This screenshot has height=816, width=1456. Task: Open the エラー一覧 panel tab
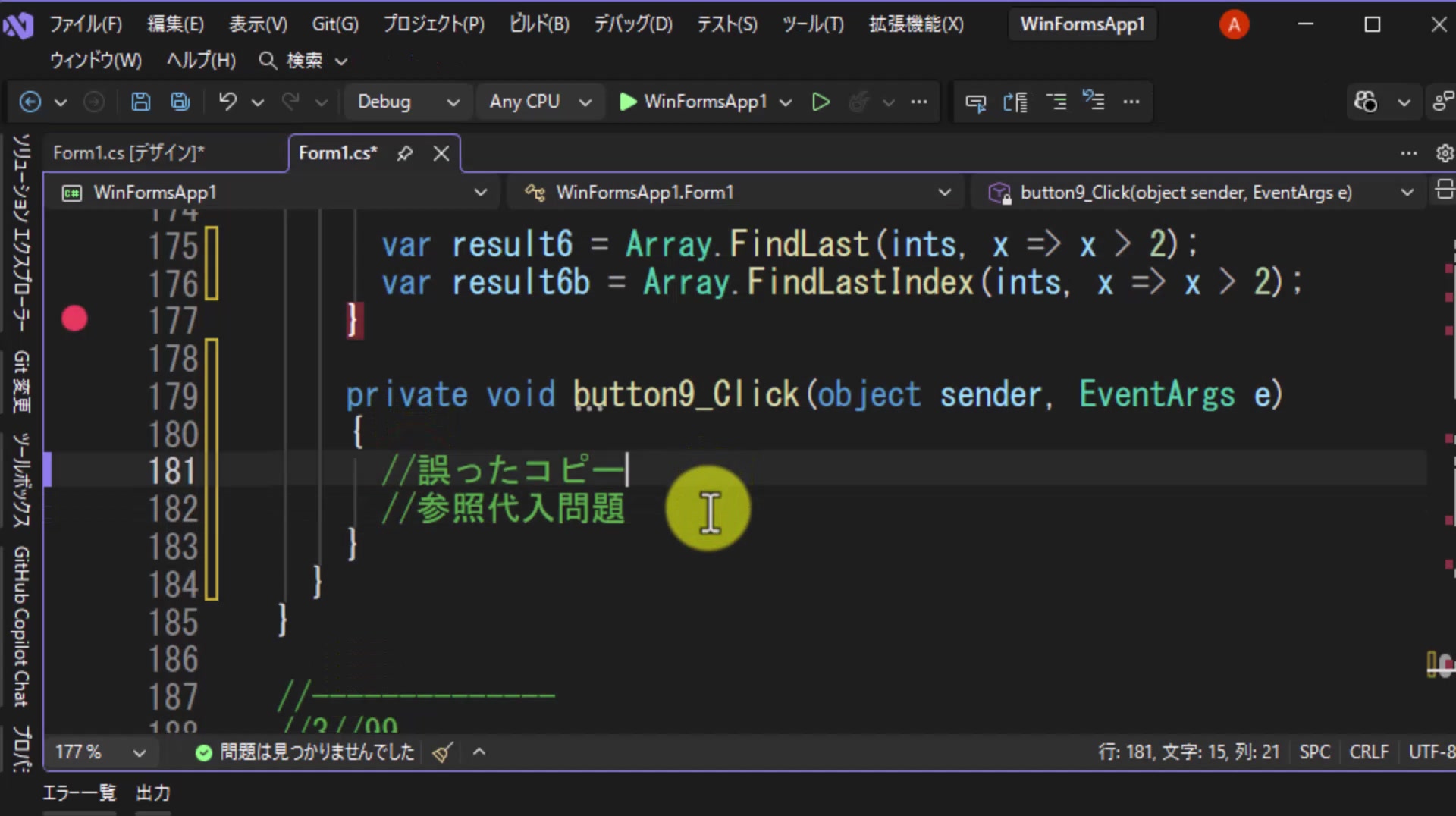(79, 793)
